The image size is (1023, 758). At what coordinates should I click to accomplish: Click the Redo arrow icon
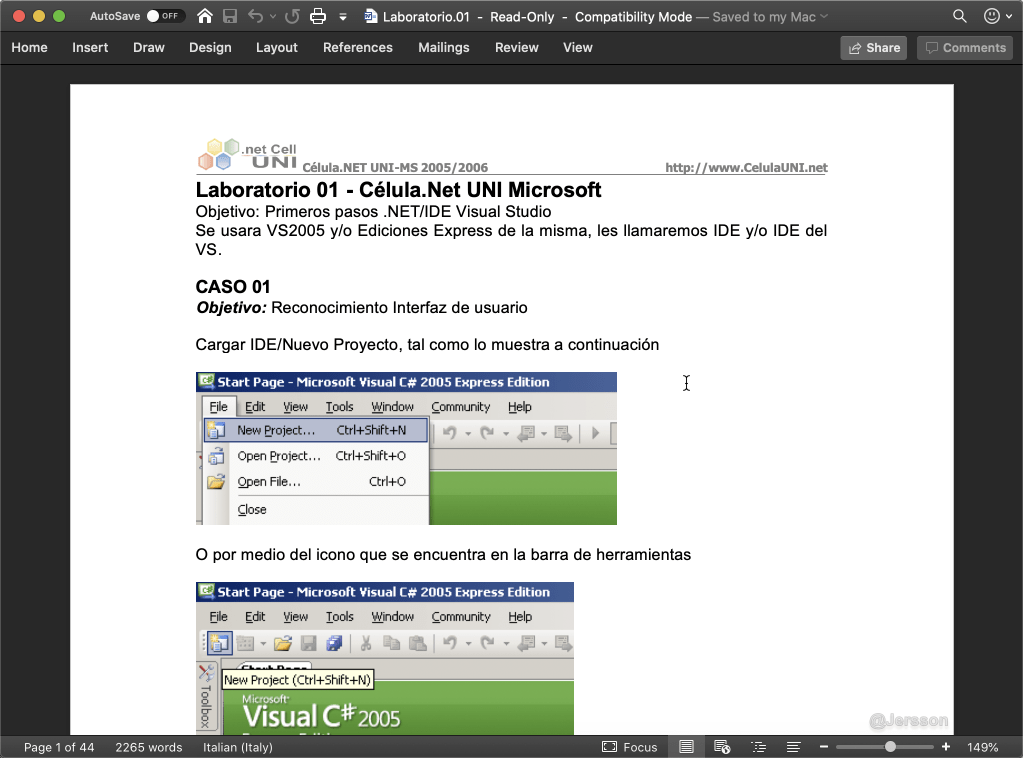click(x=292, y=16)
